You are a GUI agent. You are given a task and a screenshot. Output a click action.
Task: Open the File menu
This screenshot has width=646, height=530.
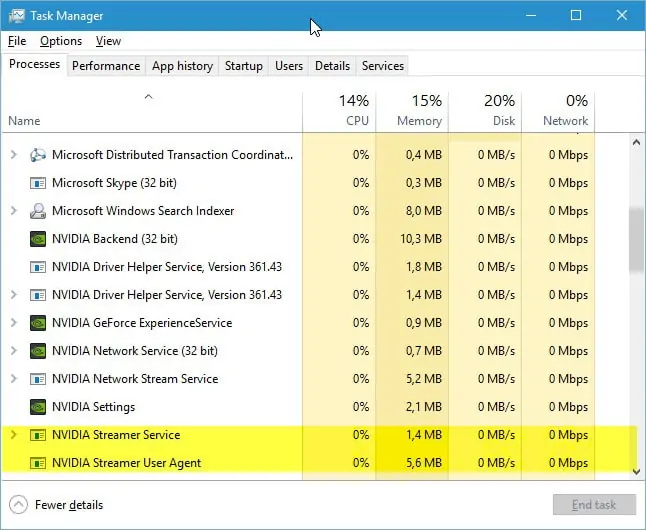(x=17, y=41)
